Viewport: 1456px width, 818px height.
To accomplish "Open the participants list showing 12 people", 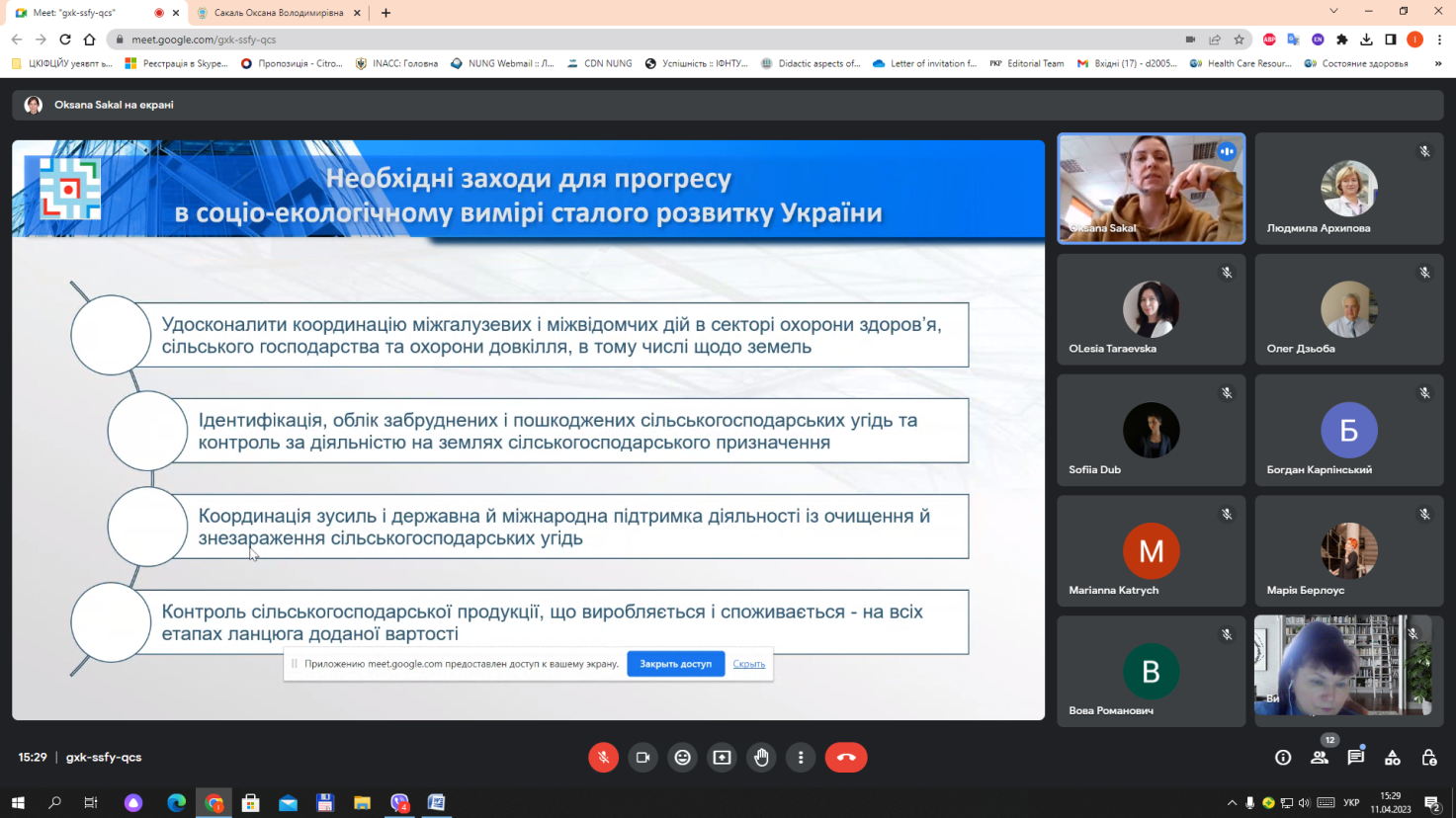I will click(x=1319, y=757).
